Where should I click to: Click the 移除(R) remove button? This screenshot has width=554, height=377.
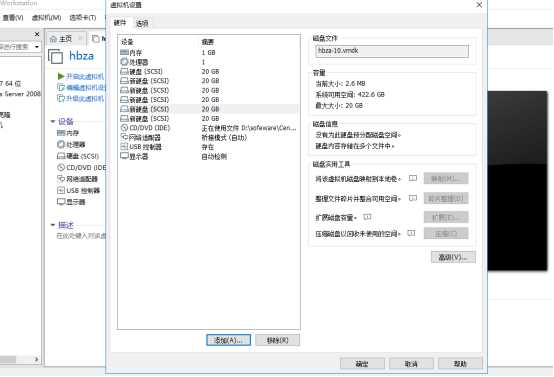click(277, 340)
